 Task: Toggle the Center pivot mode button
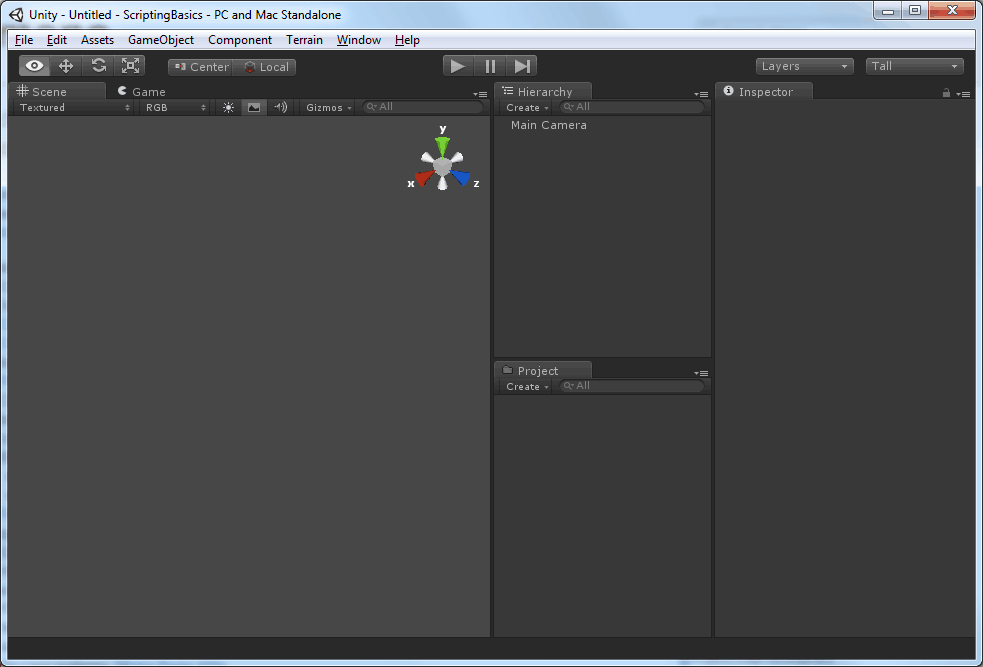(201, 67)
